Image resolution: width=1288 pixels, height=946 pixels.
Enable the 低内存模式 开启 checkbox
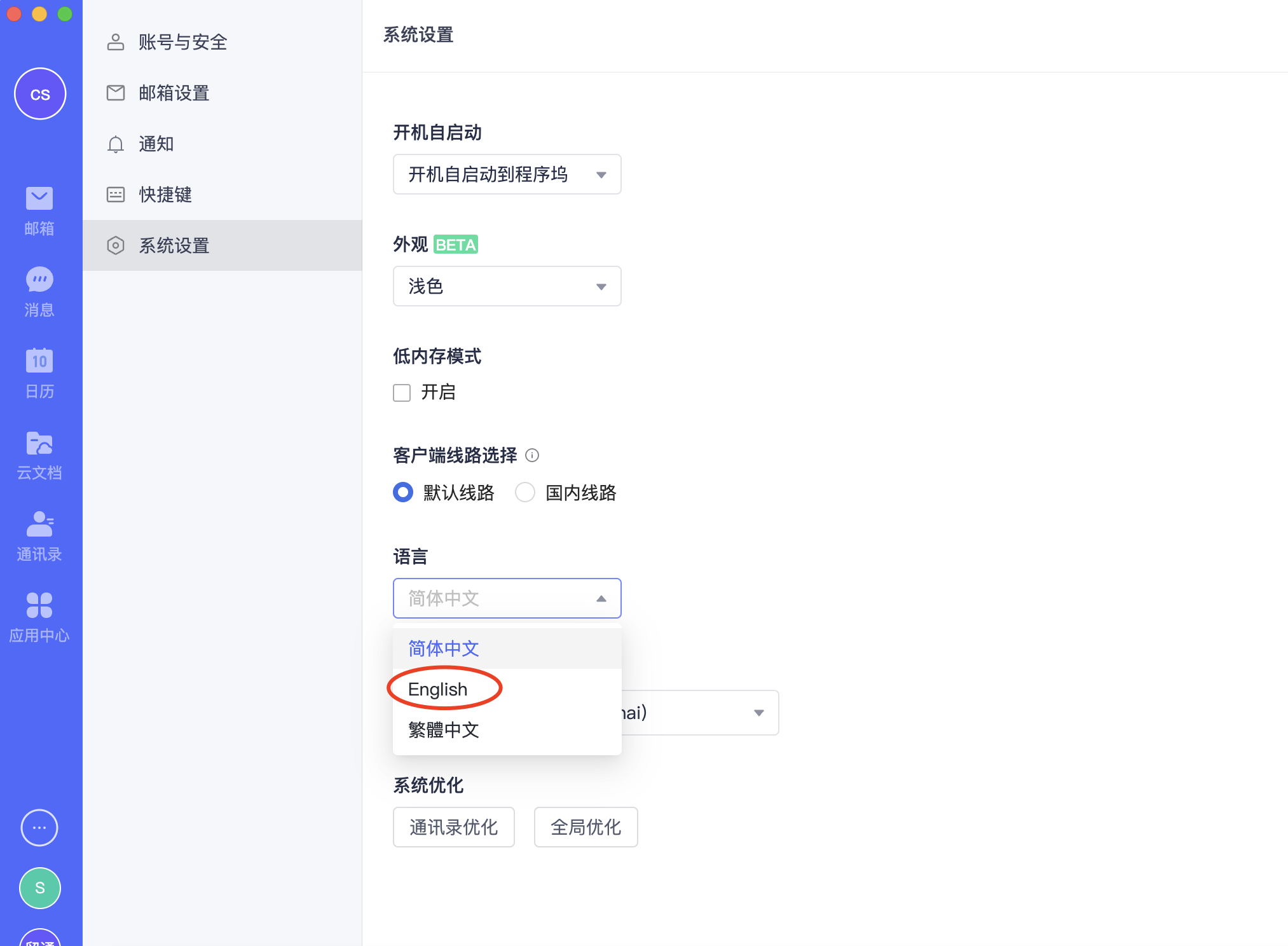402,393
